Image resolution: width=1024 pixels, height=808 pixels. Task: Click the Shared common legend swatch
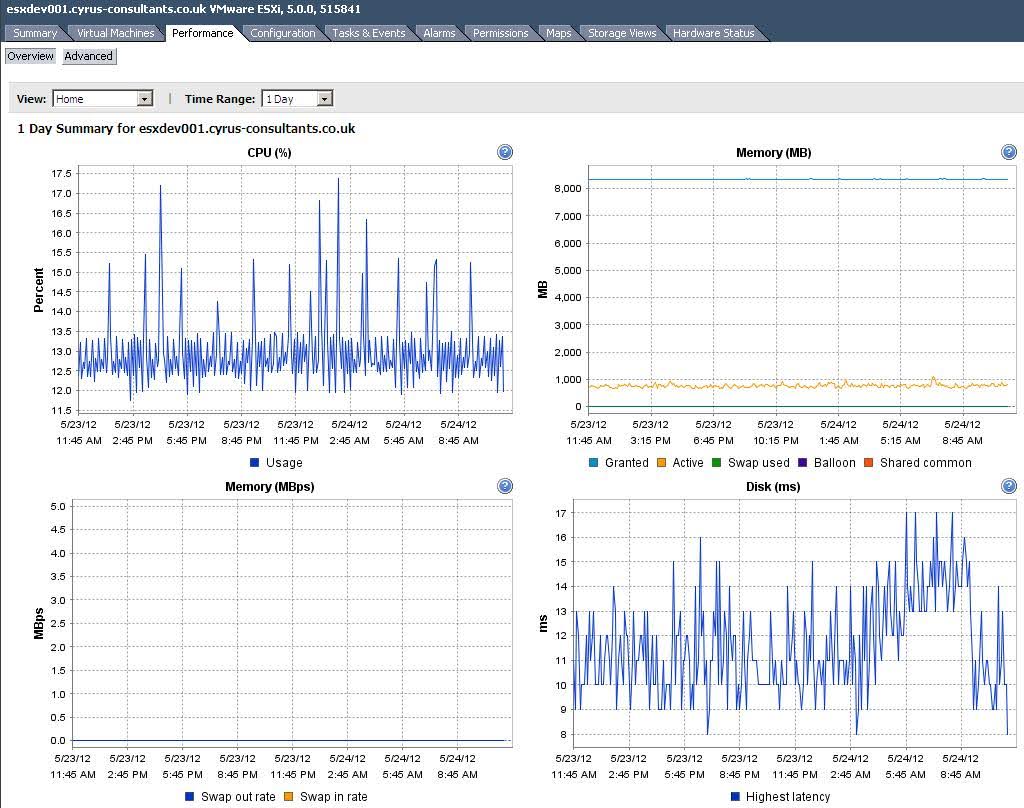pos(868,462)
